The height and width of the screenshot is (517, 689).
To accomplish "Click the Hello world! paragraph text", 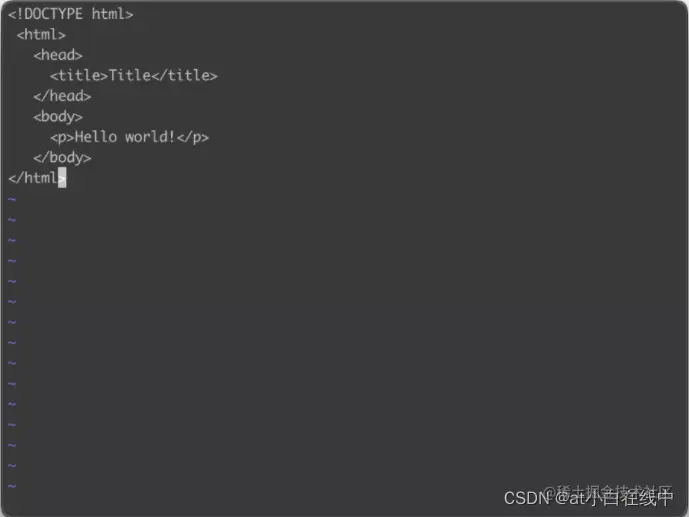I will pyautogui.click(x=125, y=137).
